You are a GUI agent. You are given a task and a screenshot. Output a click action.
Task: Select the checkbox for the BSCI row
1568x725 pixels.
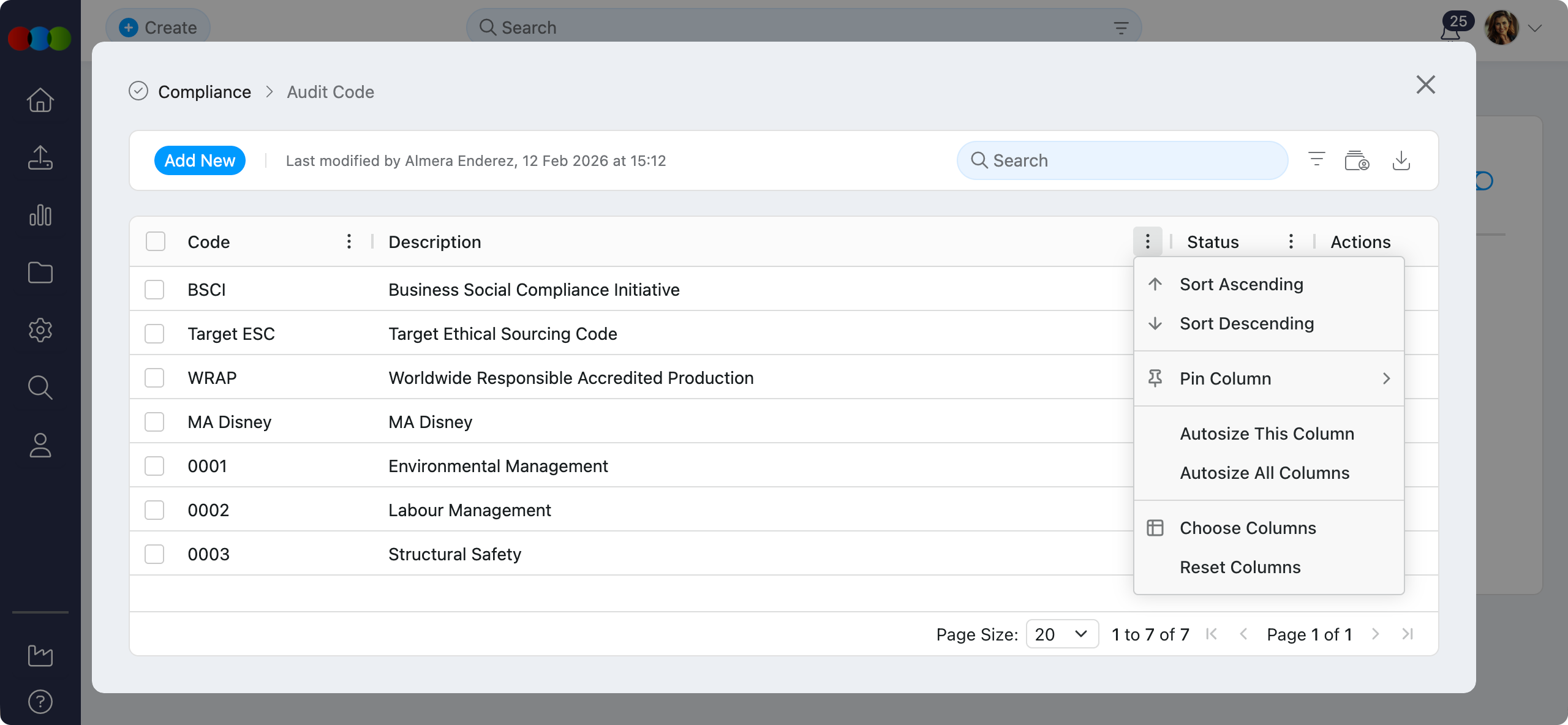(155, 290)
